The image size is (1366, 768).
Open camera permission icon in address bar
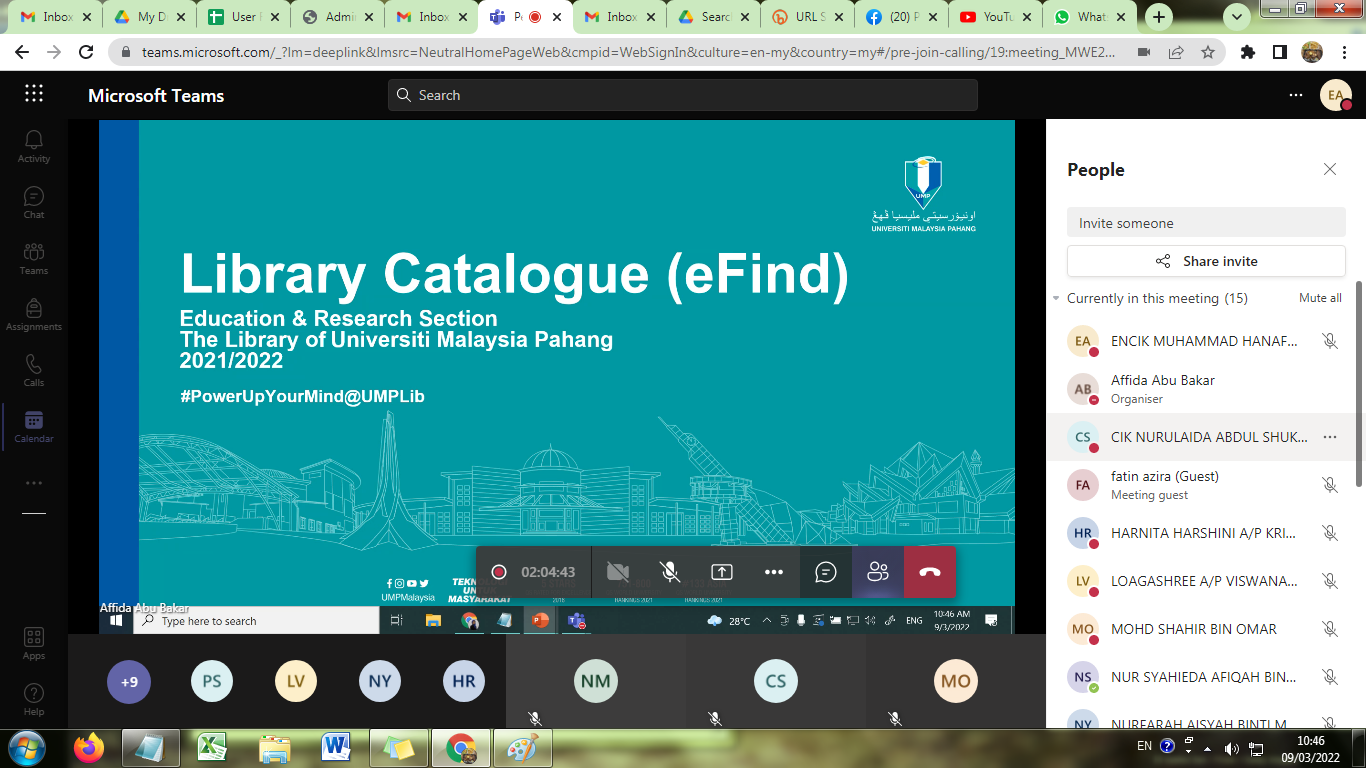point(1144,52)
